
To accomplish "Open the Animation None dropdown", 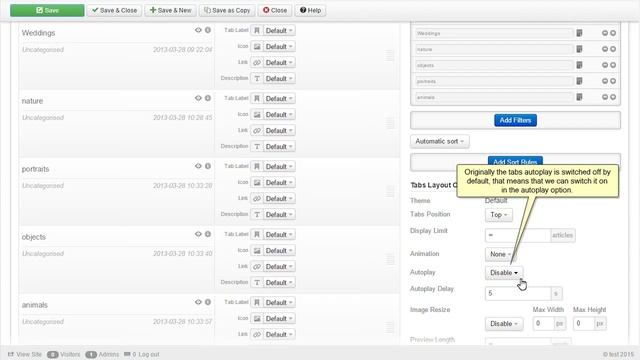I will coord(500,254).
